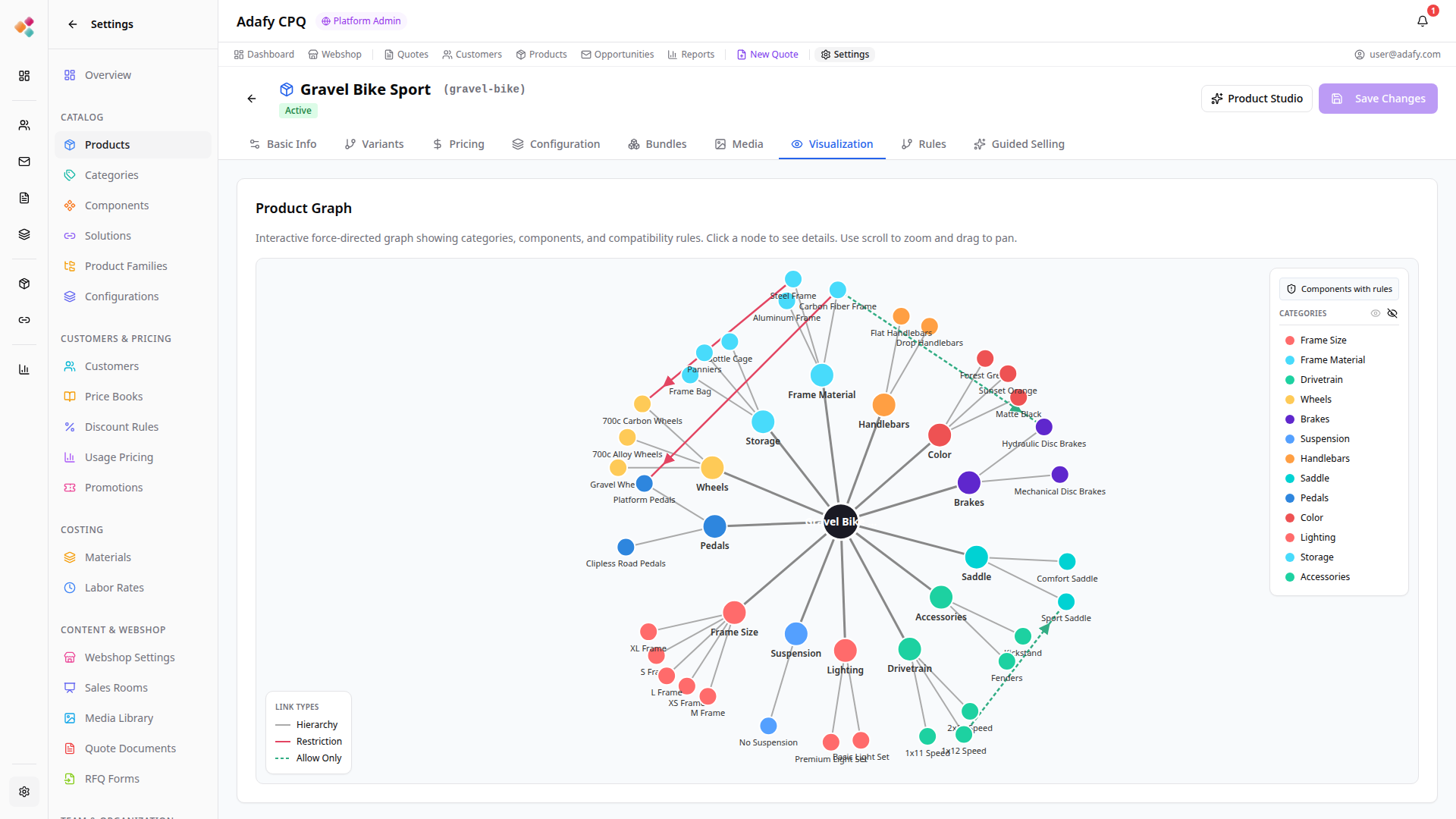Open Product Families in the sidebar

point(126,266)
